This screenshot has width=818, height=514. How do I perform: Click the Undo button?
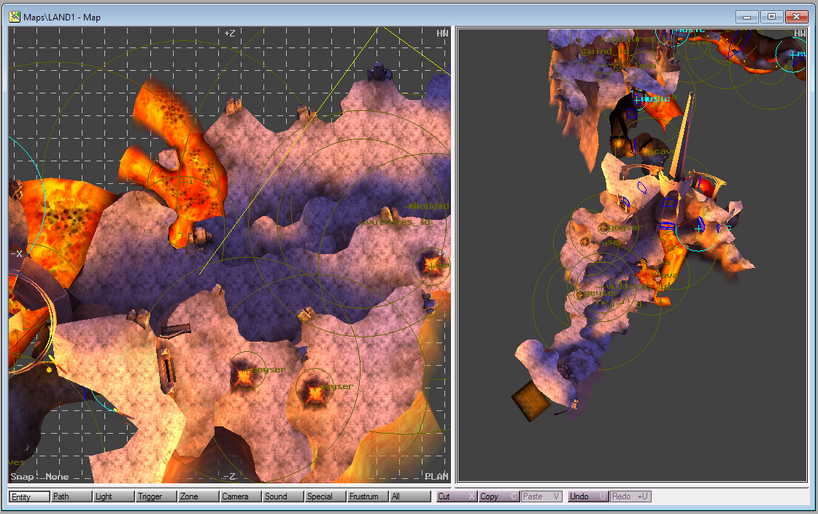(x=587, y=496)
